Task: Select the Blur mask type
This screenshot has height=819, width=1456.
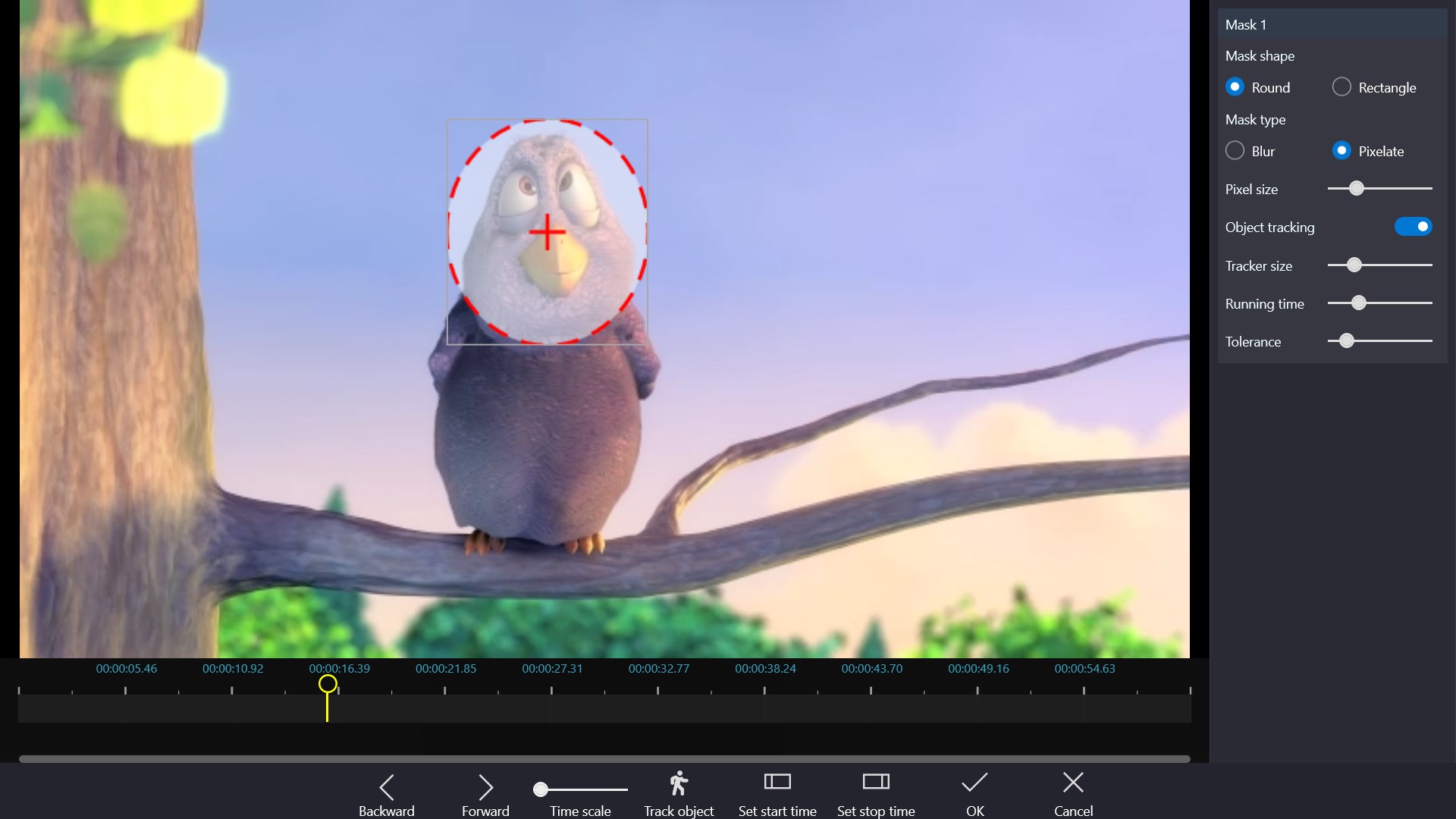Action: [1235, 150]
